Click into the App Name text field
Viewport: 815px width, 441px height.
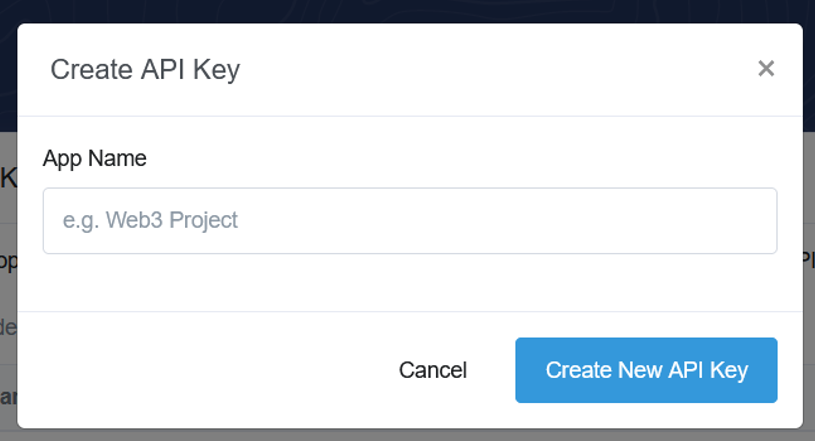(x=410, y=221)
